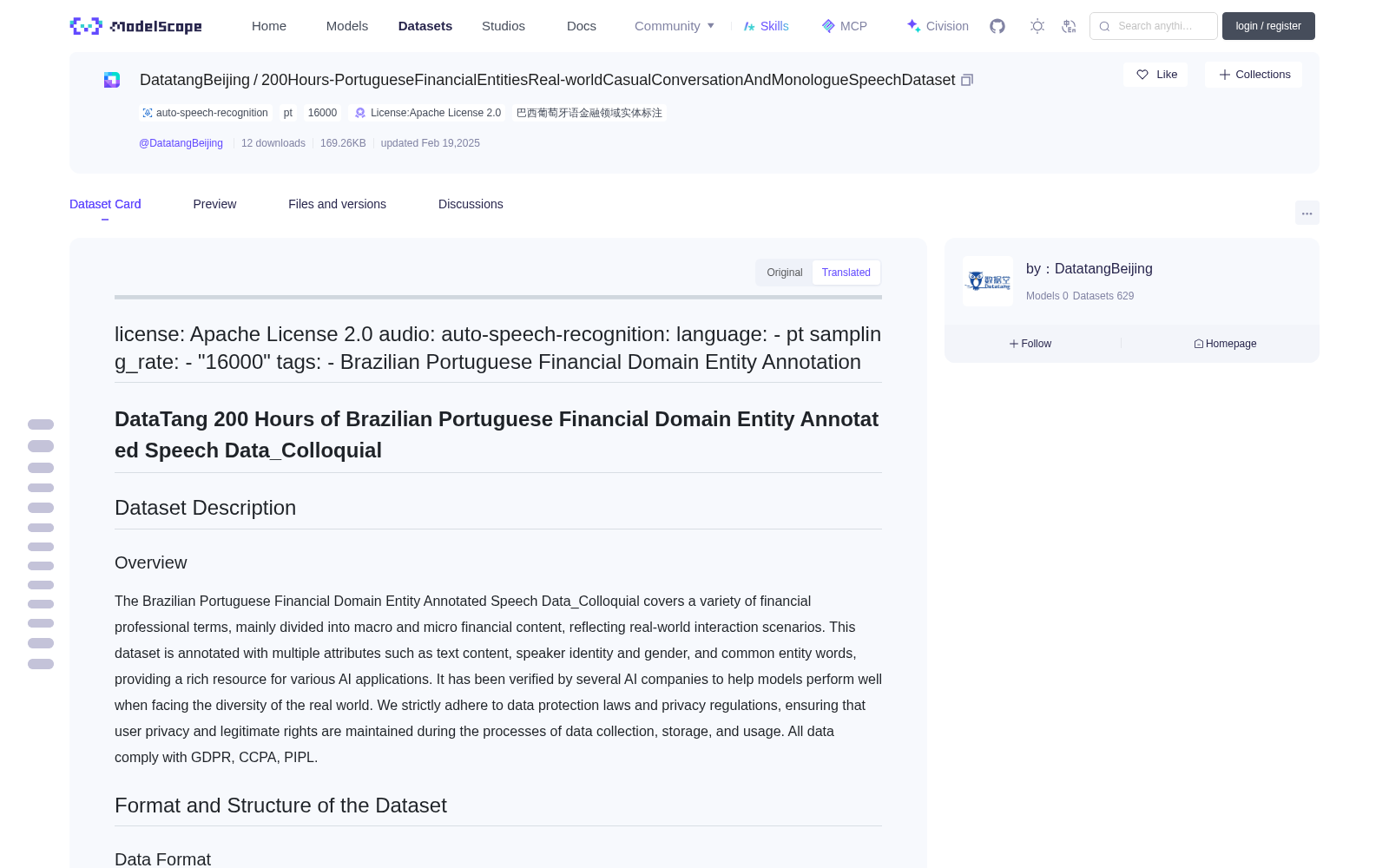Click the Overview heading
1389x868 pixels.
151,562
